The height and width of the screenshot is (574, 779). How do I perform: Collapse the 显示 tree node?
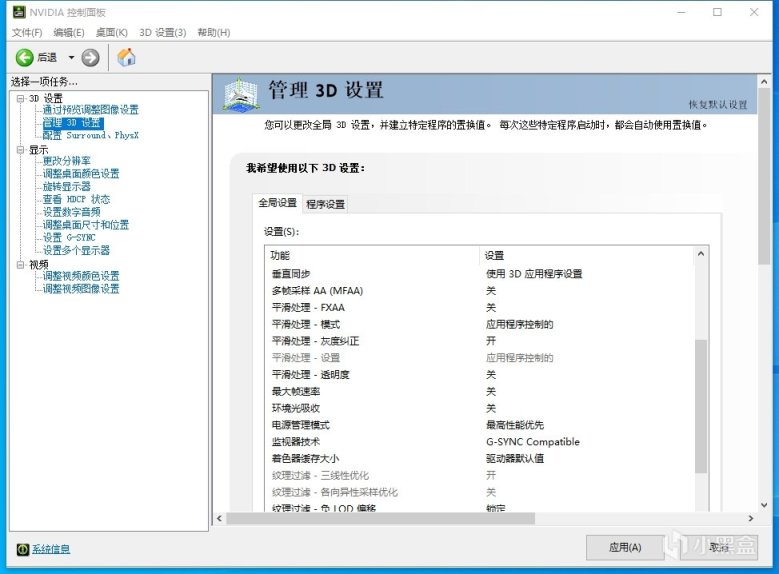click(x=20, y=150)
